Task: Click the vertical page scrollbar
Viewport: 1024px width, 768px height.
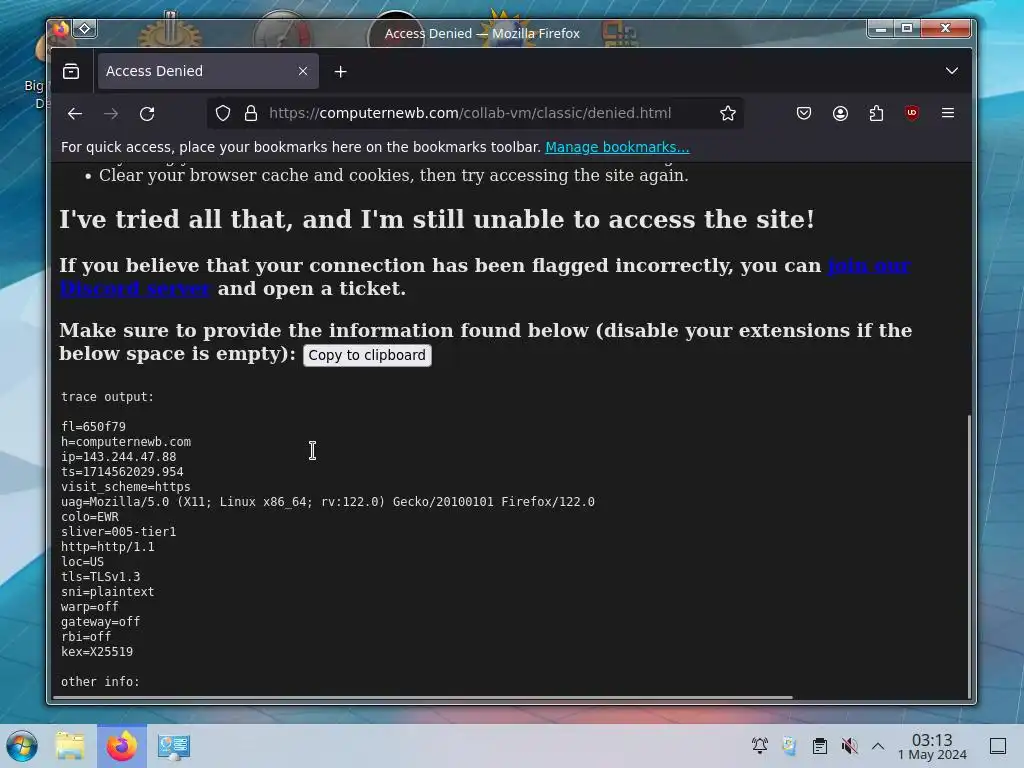Action: 968,555
